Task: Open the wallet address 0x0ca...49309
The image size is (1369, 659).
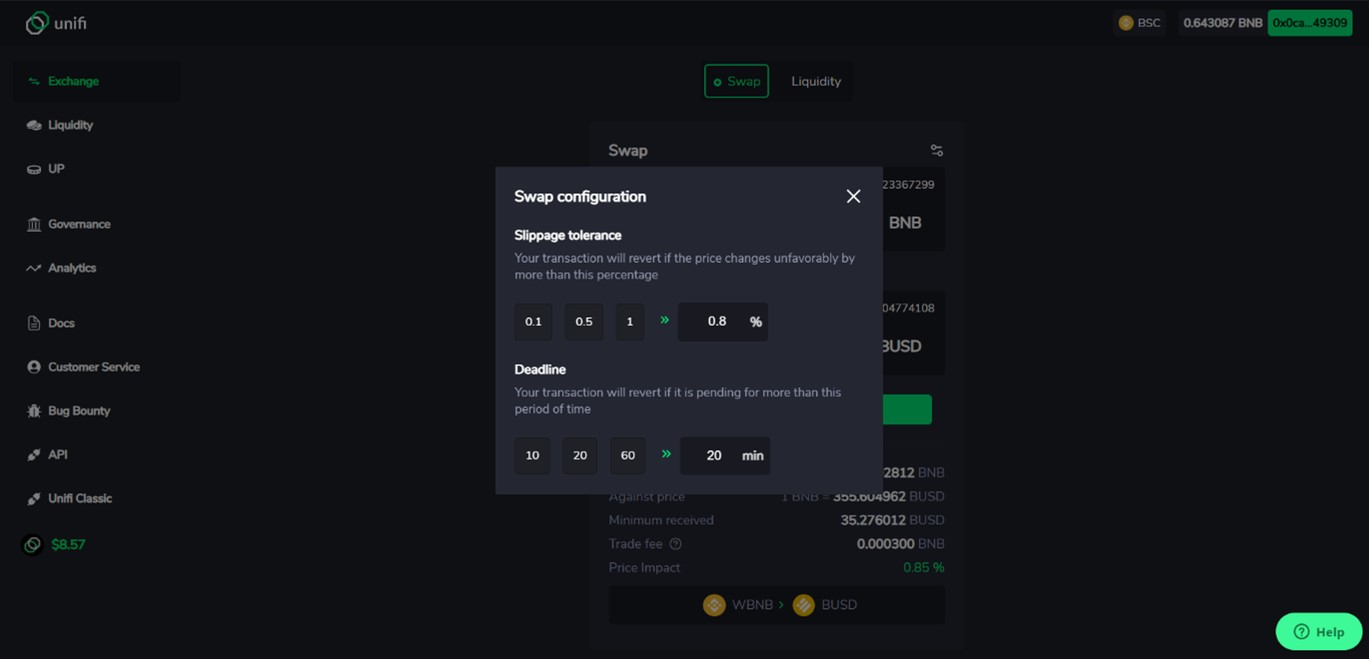Action: (x=1310, y=23)
